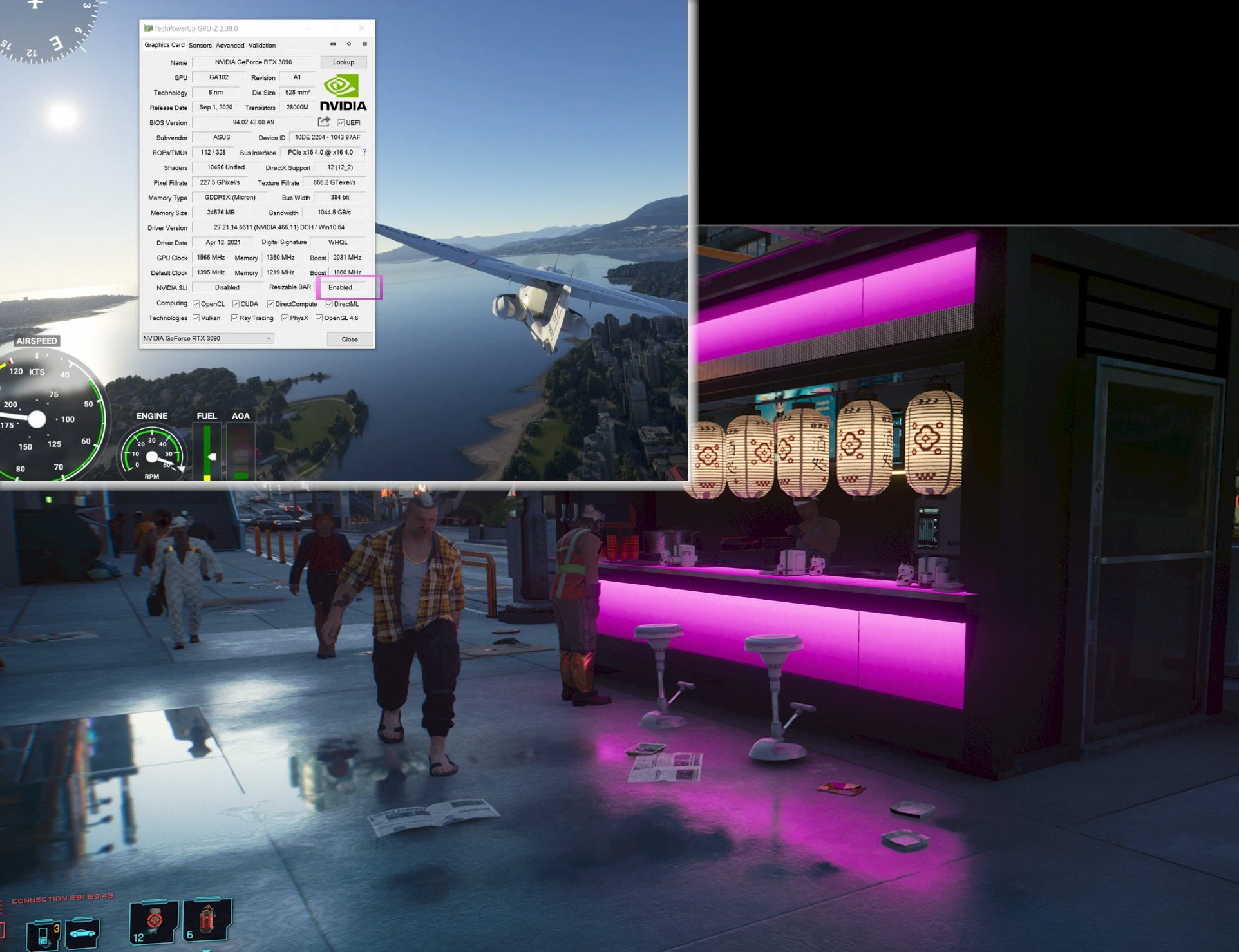Click the Memory Size value 24576 MB
Screen dimensions: 1239x952
point(220,213)
